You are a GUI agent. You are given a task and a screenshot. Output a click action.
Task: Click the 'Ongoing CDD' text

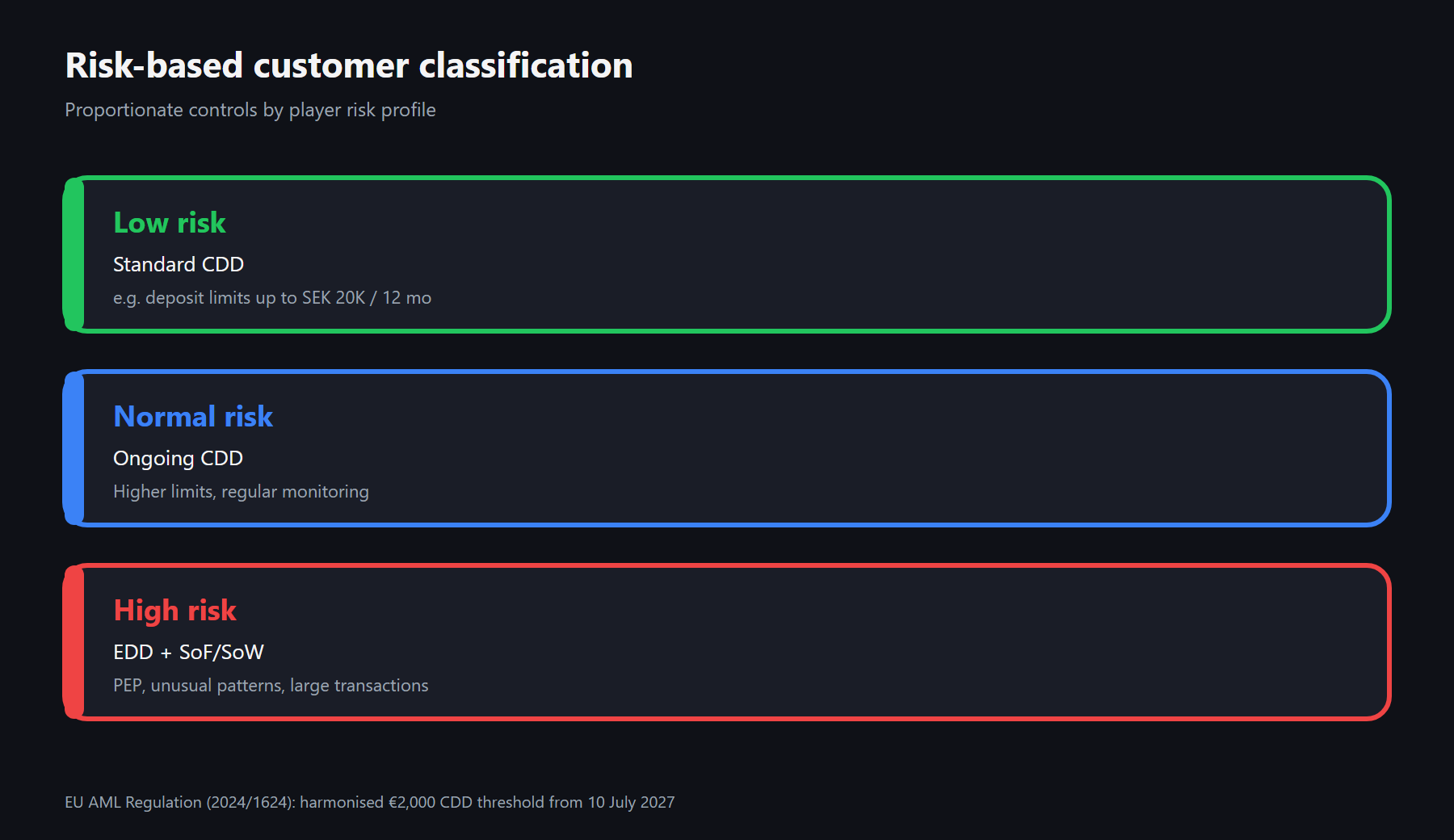178,459
